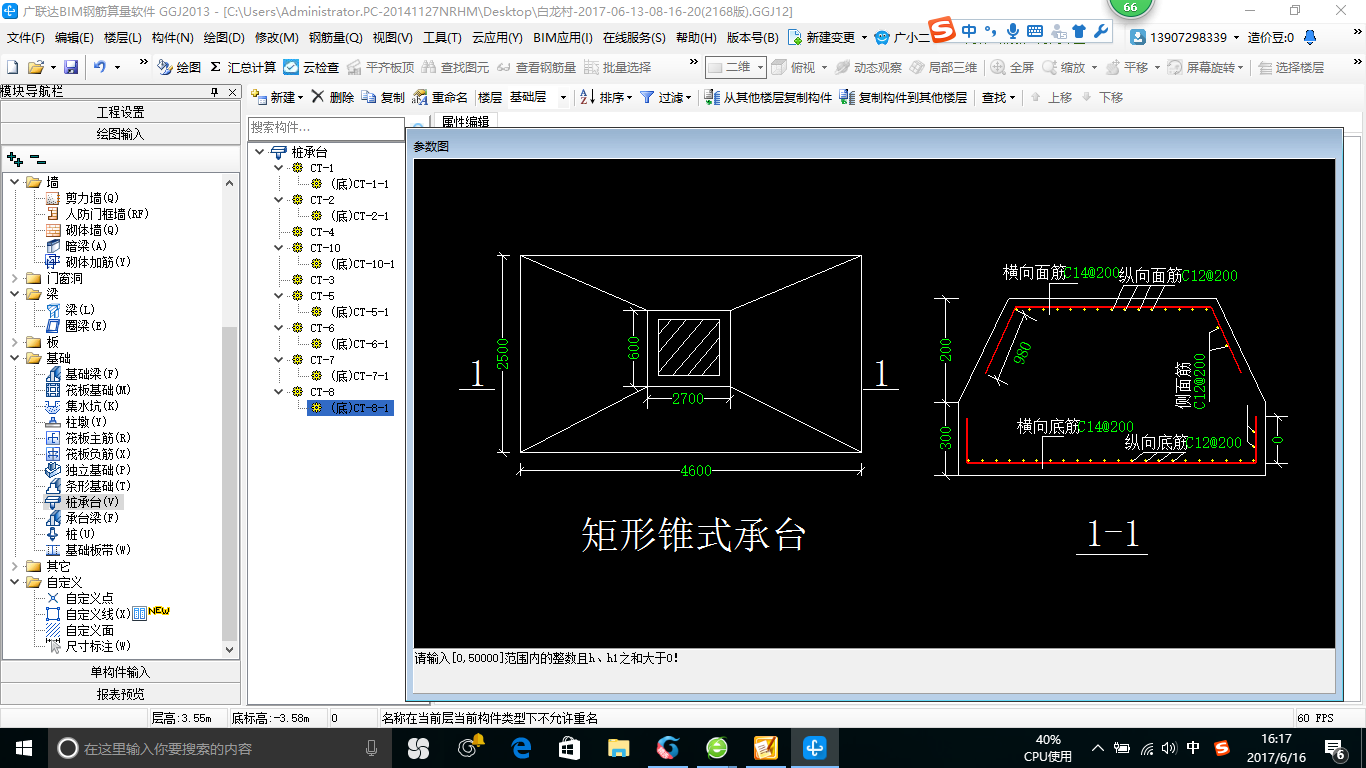Open the 构件(N) menu

[172, 37]
